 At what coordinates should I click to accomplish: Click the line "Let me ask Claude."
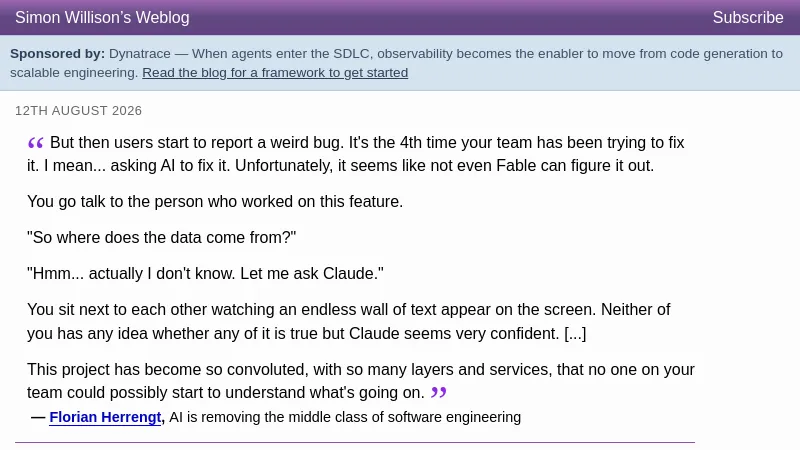312,273
